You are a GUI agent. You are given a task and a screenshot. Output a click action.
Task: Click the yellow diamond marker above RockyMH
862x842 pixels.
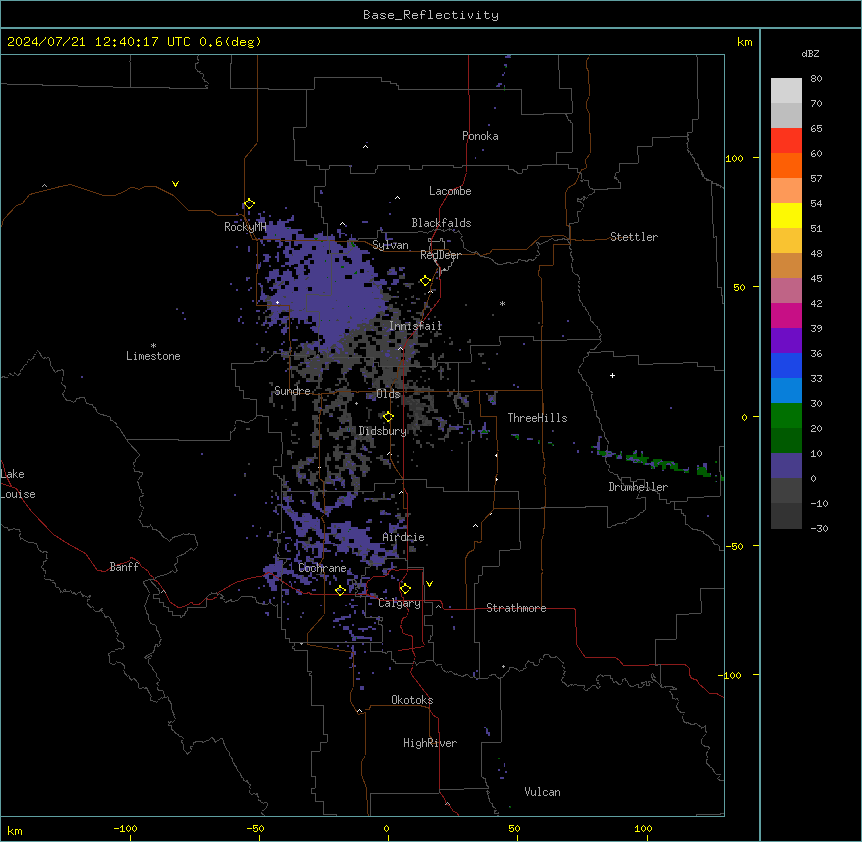pyautogui.click(x=249, y=204)
